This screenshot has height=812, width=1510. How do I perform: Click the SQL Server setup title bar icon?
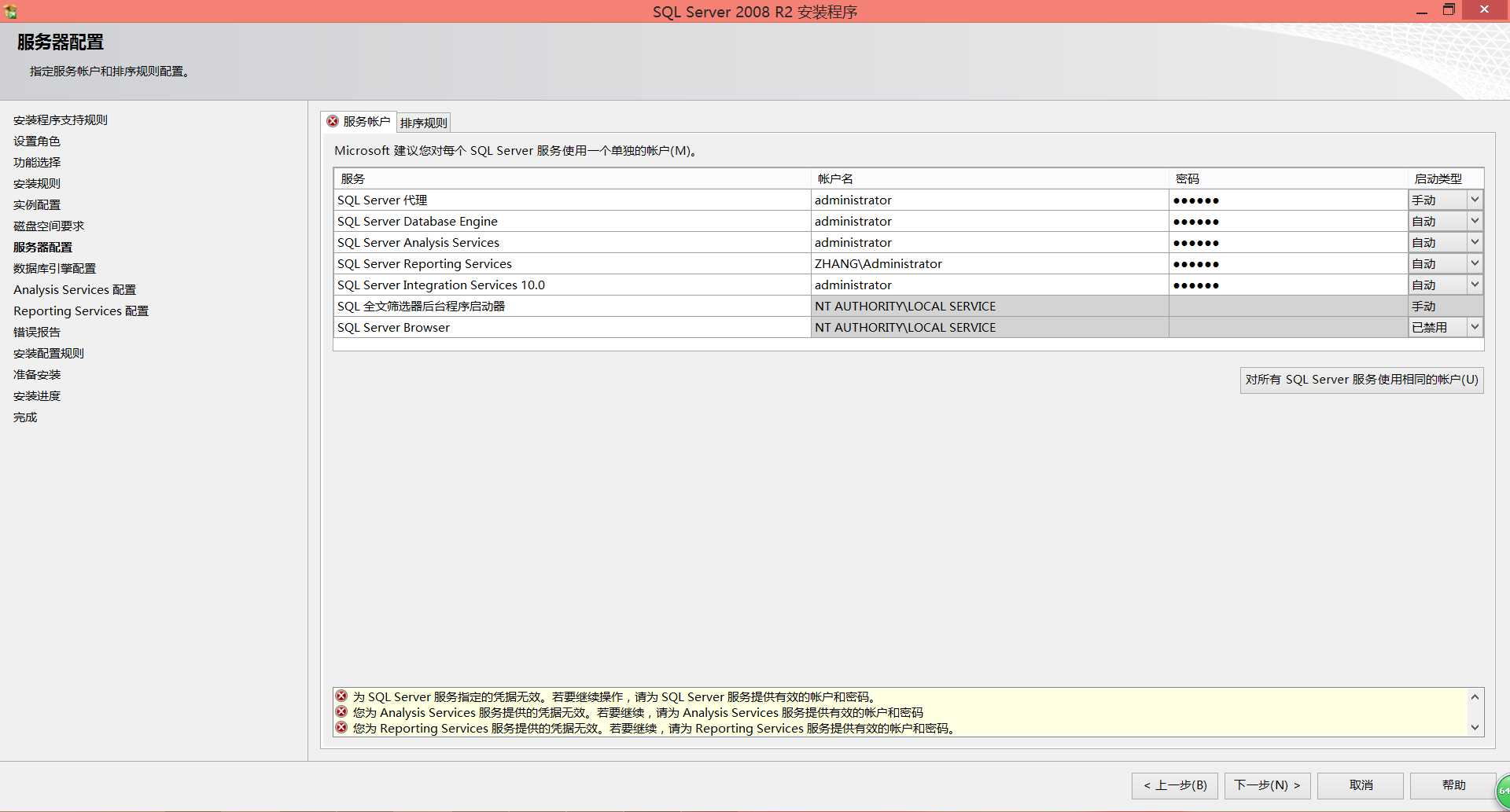10,12
